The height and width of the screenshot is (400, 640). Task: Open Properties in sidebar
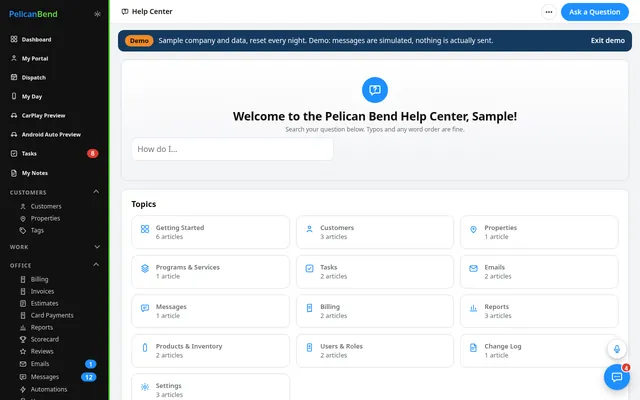[x=45, y=218]
